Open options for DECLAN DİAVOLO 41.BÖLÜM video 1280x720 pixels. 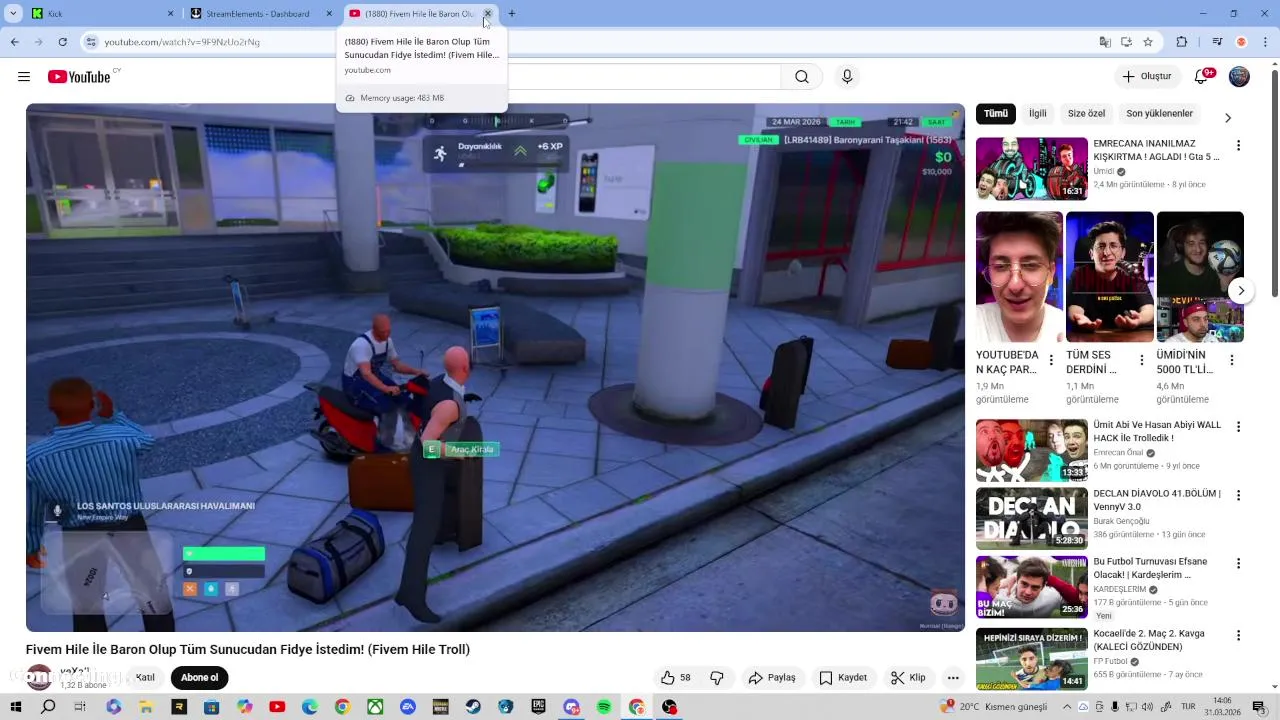tap(1238, 496)
